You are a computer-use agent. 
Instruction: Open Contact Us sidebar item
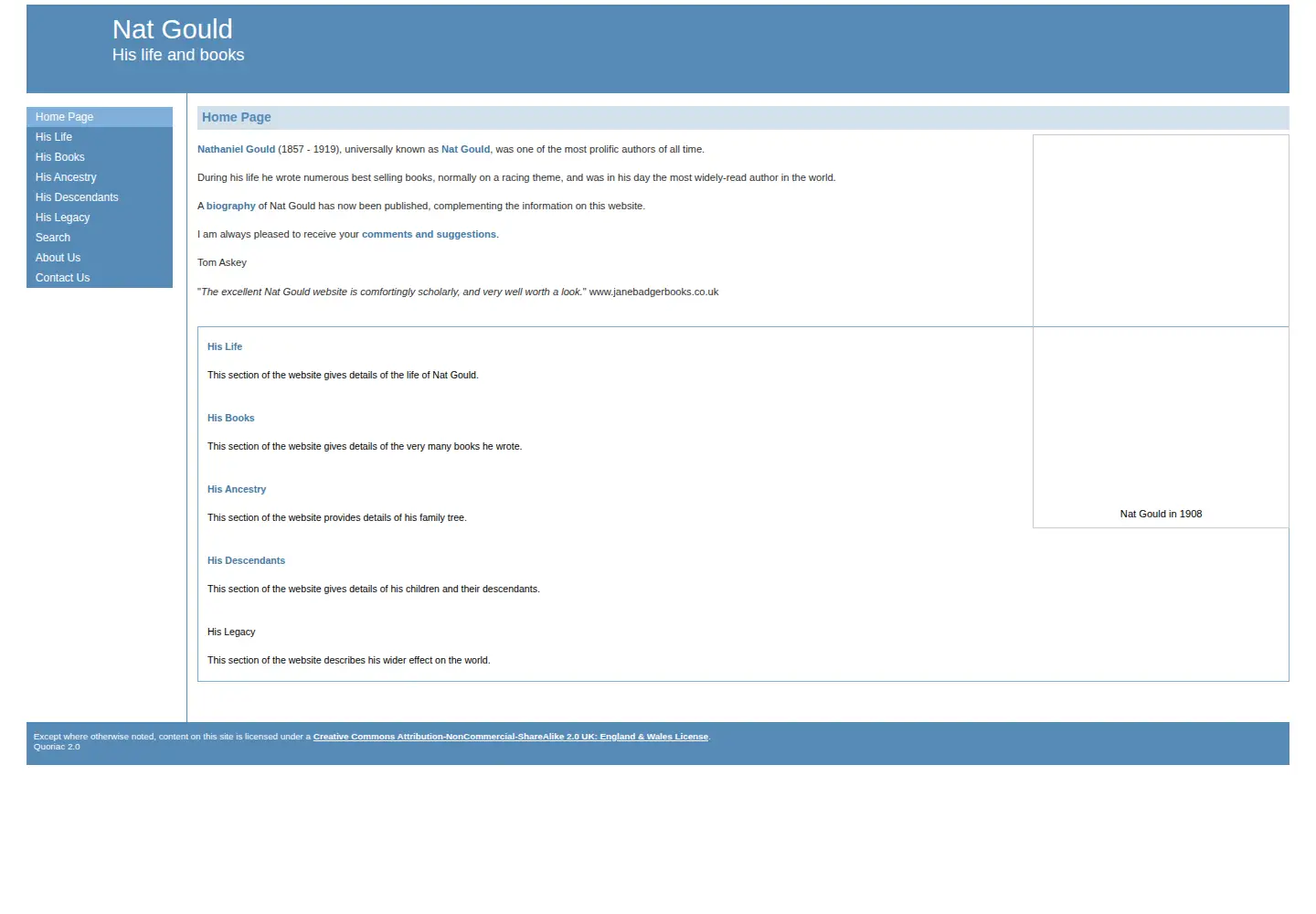coord(100,278)
